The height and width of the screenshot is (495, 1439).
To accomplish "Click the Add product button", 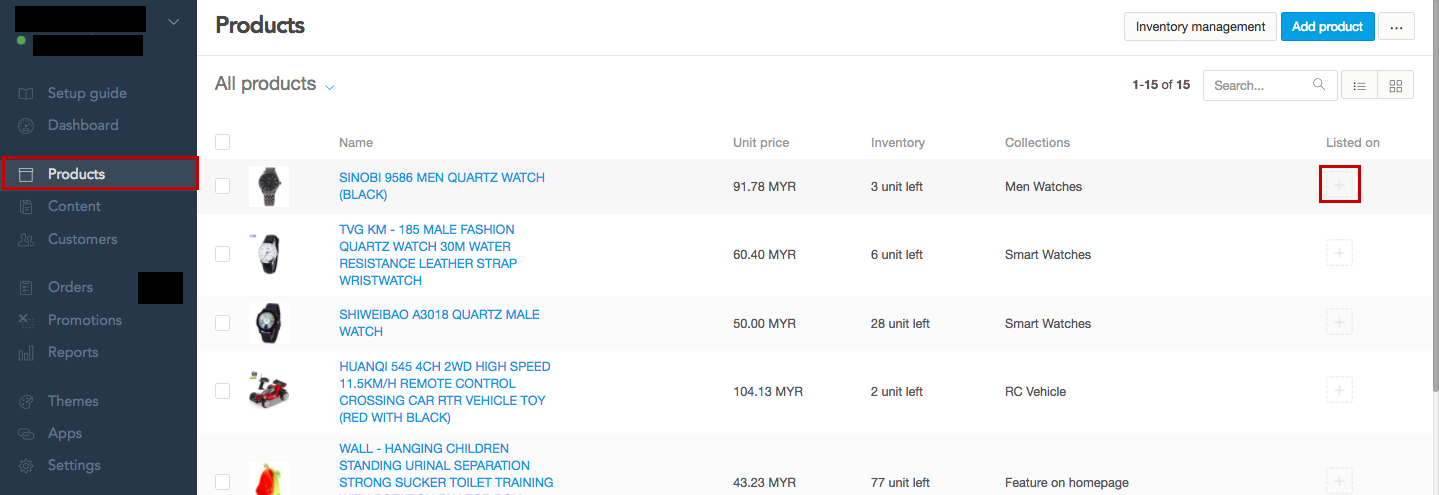I will (x=1327, y=27).
